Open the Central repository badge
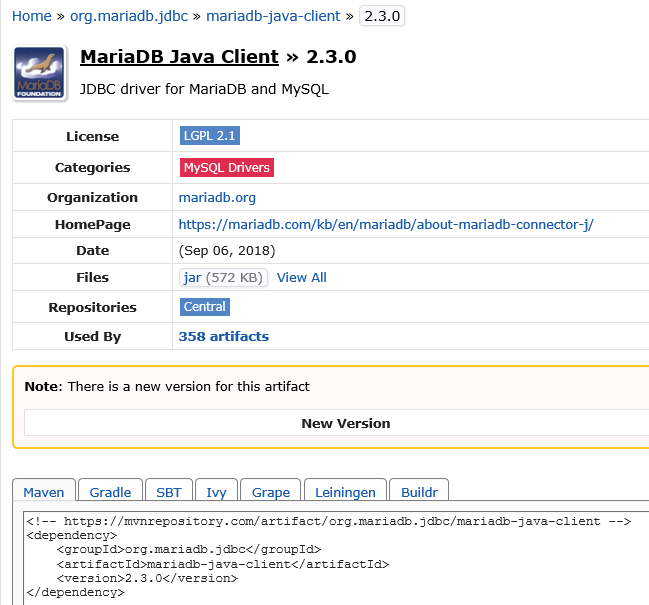 point(205,307)
